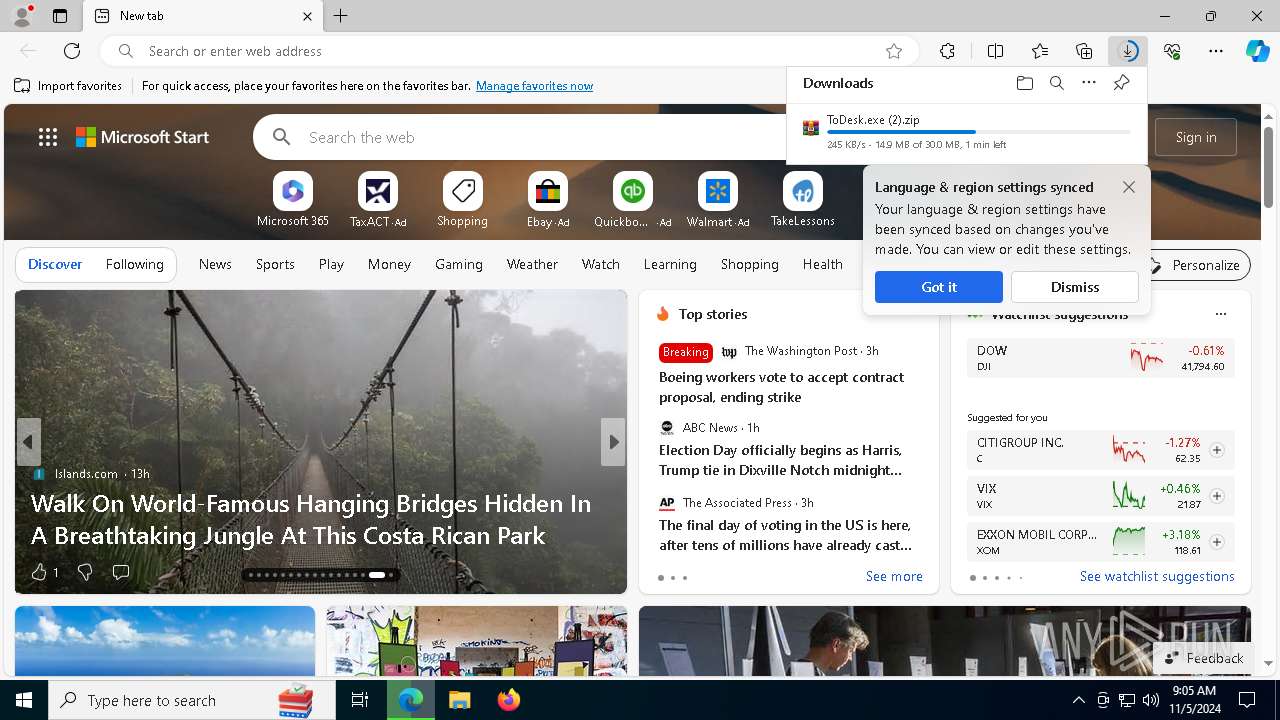Select the Gaming category tab
The width and height of the screenshot is (1280, 720).
click(x=459, y=264)
